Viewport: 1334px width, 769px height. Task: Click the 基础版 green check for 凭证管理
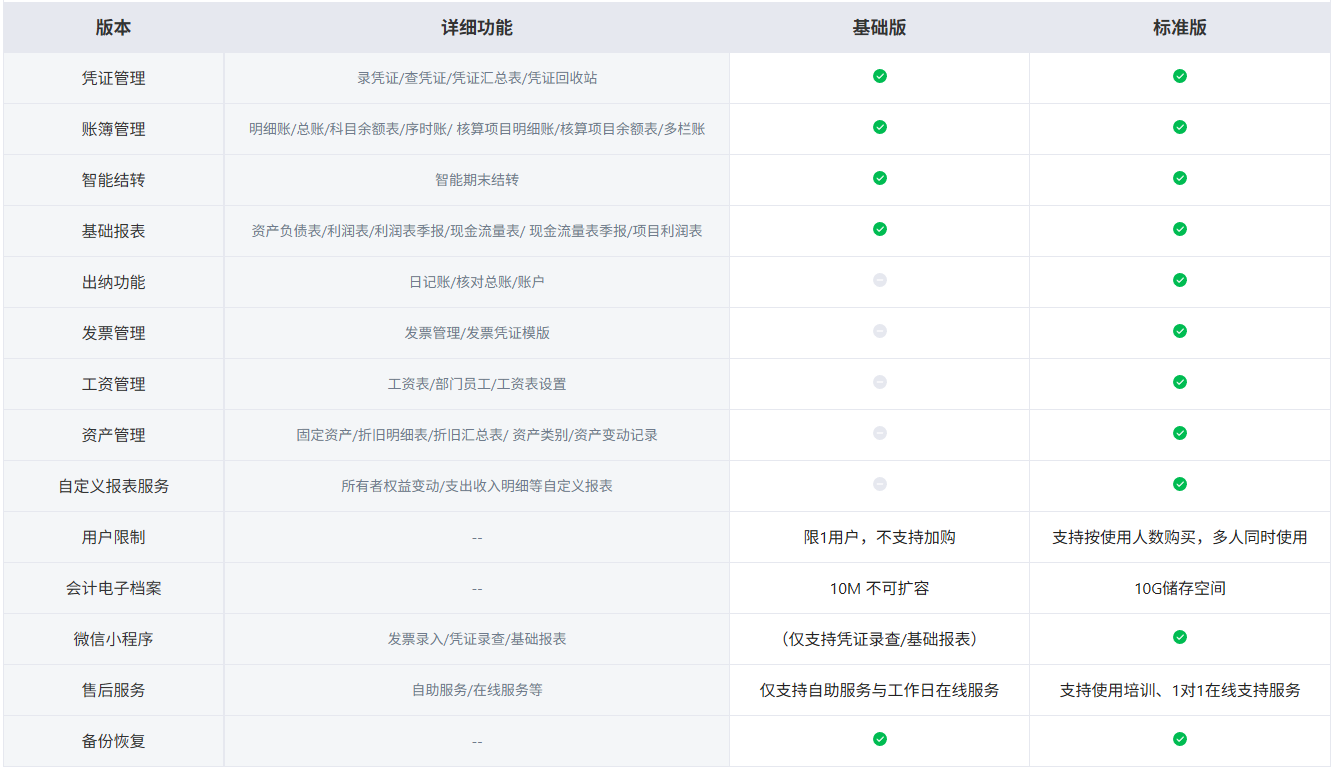tap(879, 76)
